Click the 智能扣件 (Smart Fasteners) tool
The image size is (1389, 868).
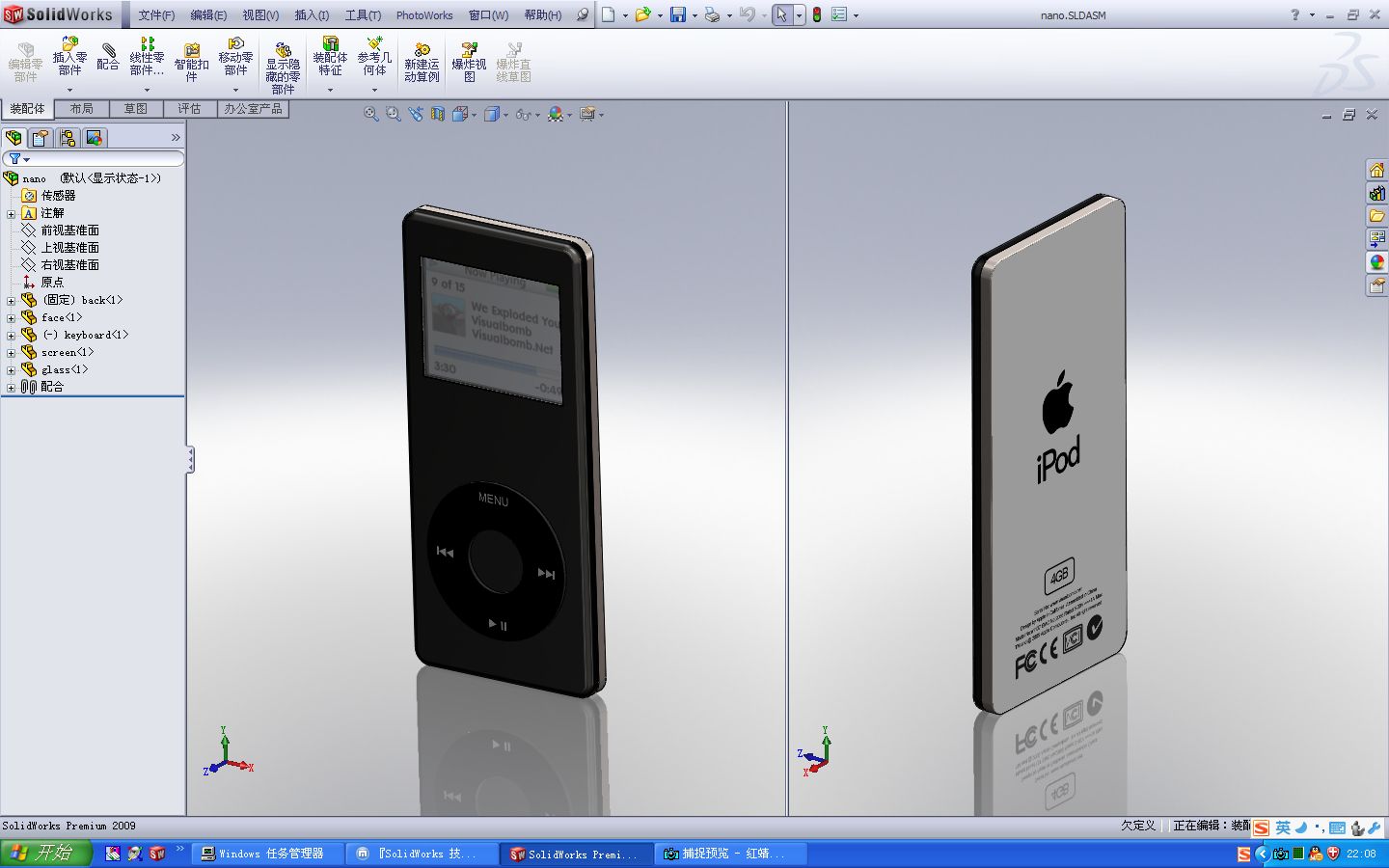(x=191, y=63)
